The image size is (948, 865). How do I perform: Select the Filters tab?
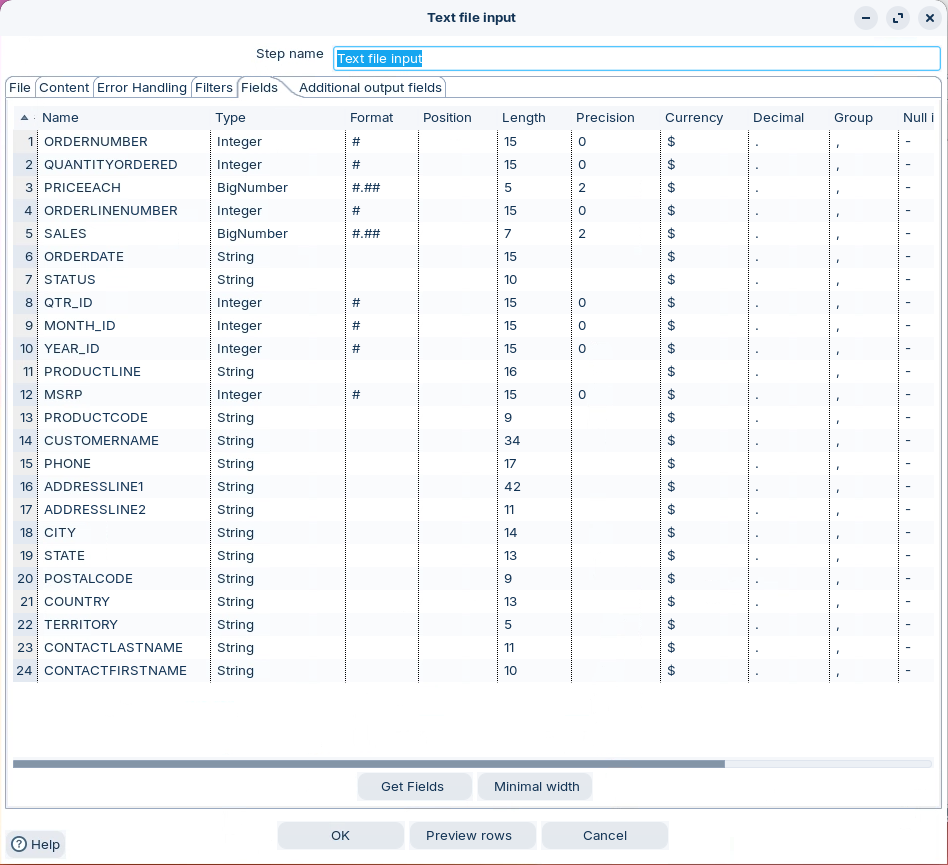214,88
